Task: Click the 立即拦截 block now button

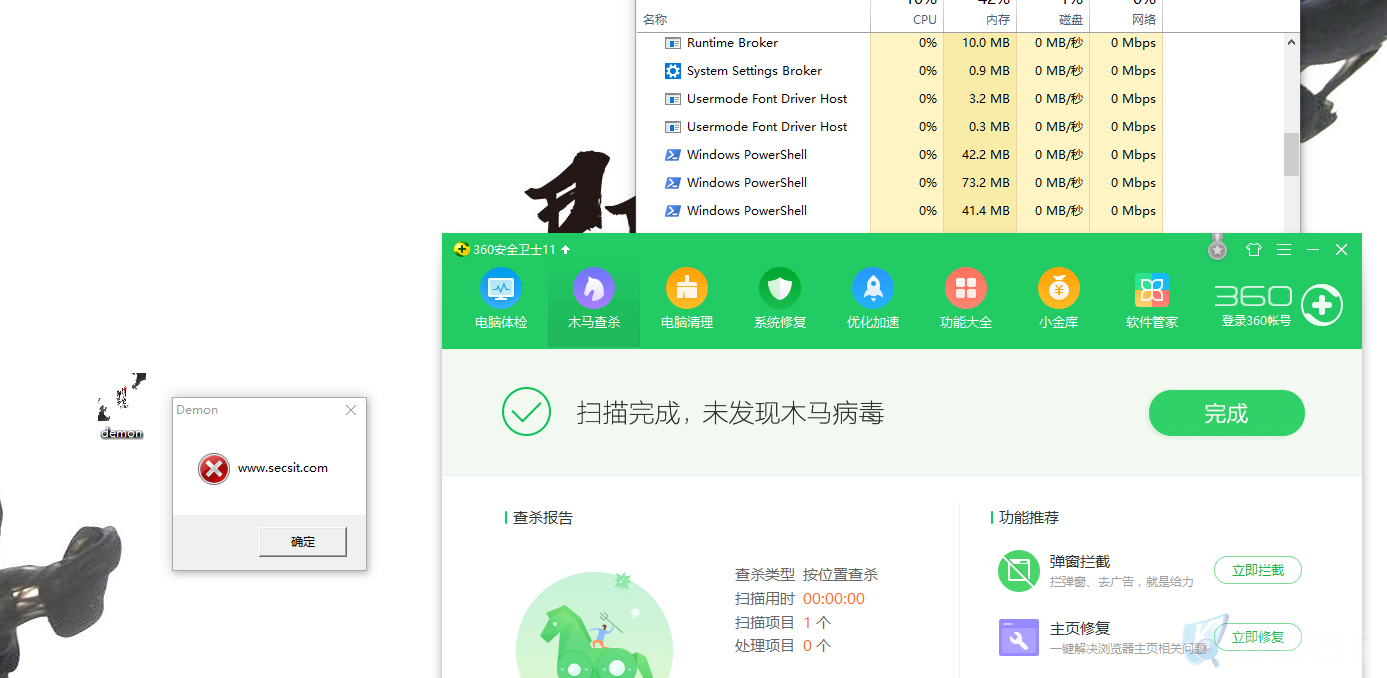Action: point(1258,571)
